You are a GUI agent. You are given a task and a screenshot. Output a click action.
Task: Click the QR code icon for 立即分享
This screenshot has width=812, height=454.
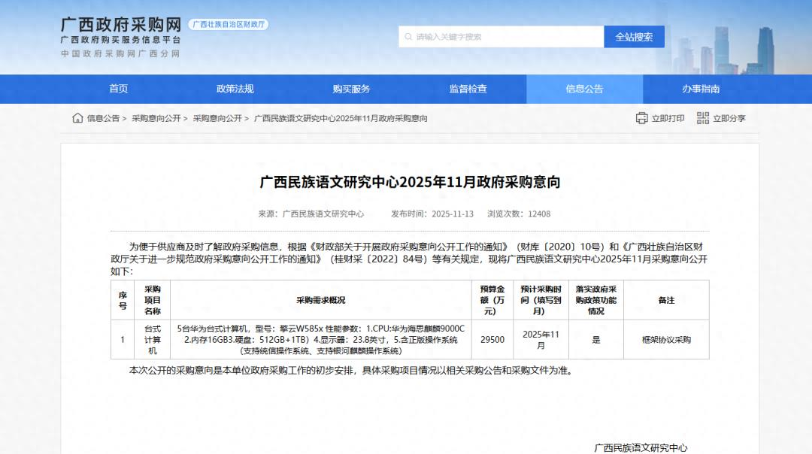click(x=703, y=118)
